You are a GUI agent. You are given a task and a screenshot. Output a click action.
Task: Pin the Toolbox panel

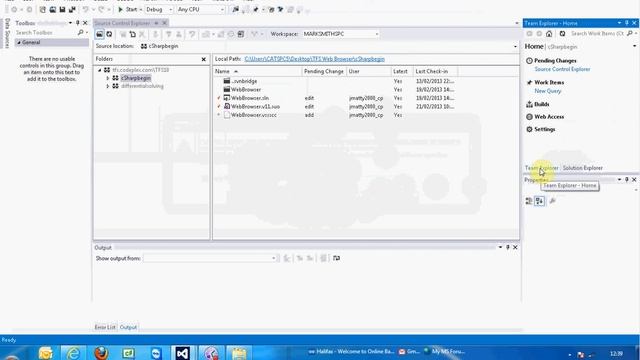78,23
